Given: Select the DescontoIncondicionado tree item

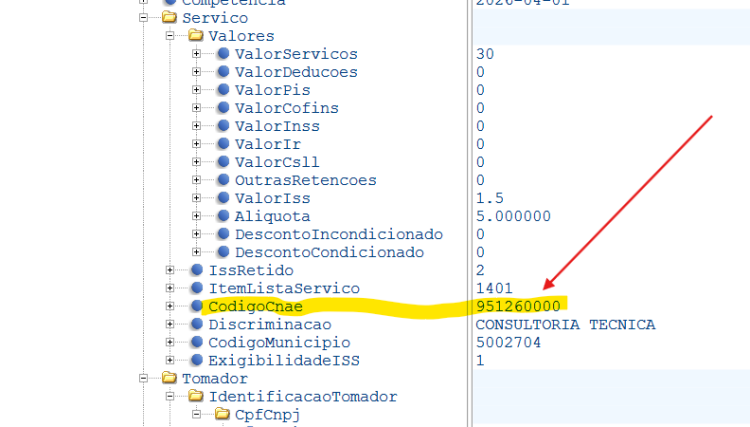Looking at the screenshot, I should pyautogui.click(x=339, y=234).
